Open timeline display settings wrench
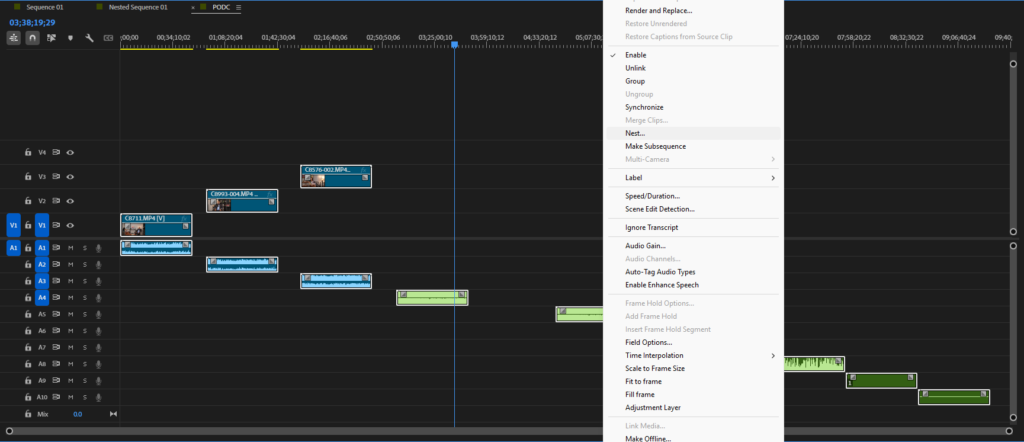Image resolution: width=1024 pixels, height=442 pixels. coord(89,38)
